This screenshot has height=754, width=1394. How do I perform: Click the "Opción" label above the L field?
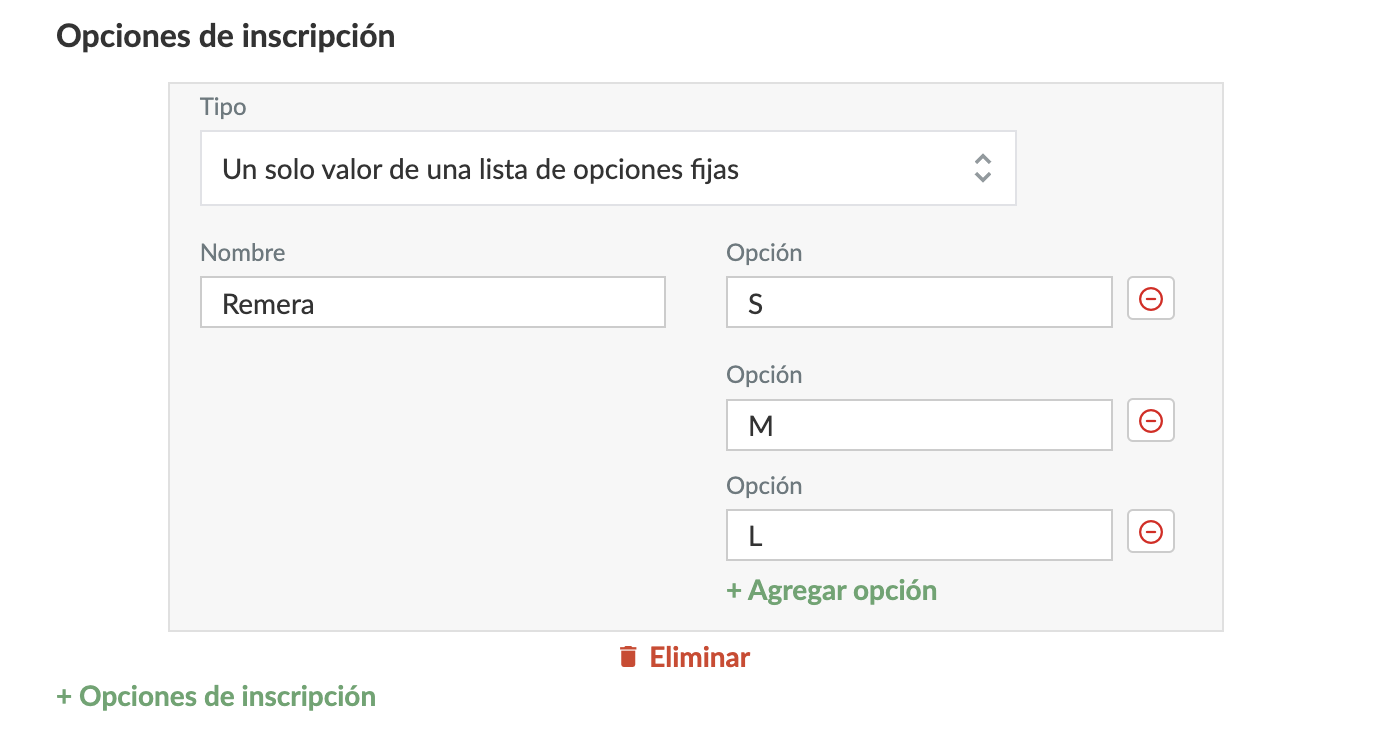[764, 486]
